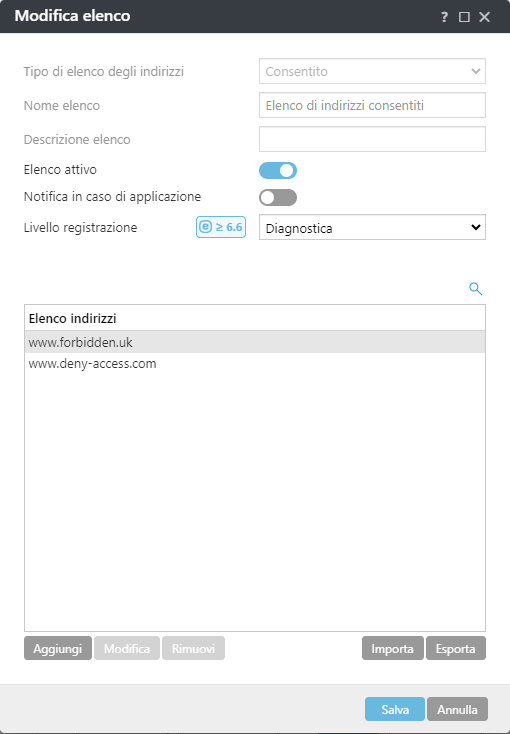Click the Rimuovi button
The height and width of the screenshot is (734, 510).
193,648
